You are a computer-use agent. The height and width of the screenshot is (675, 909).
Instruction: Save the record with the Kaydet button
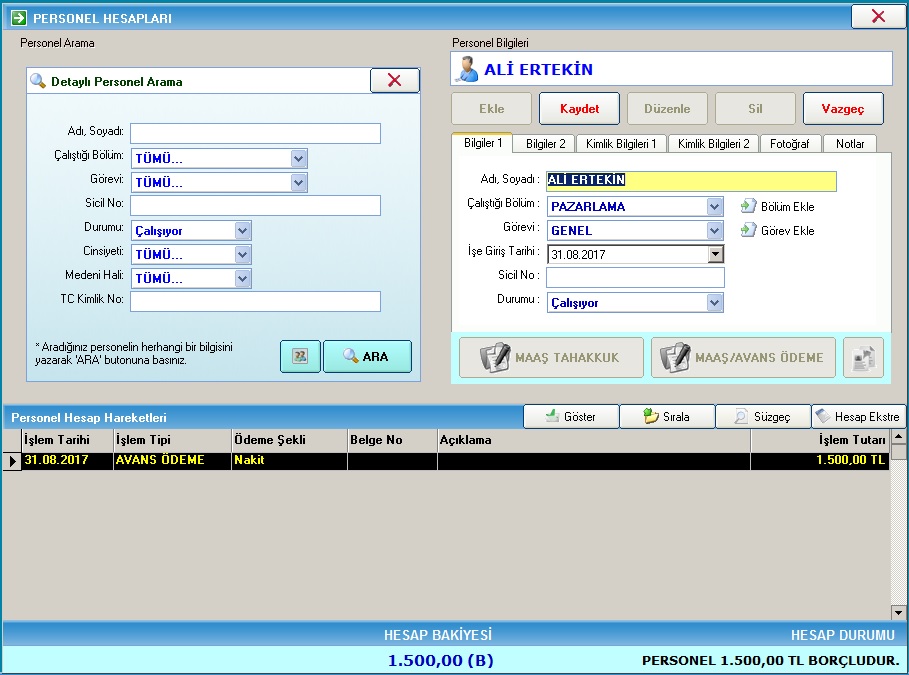(x=579, y=108)
